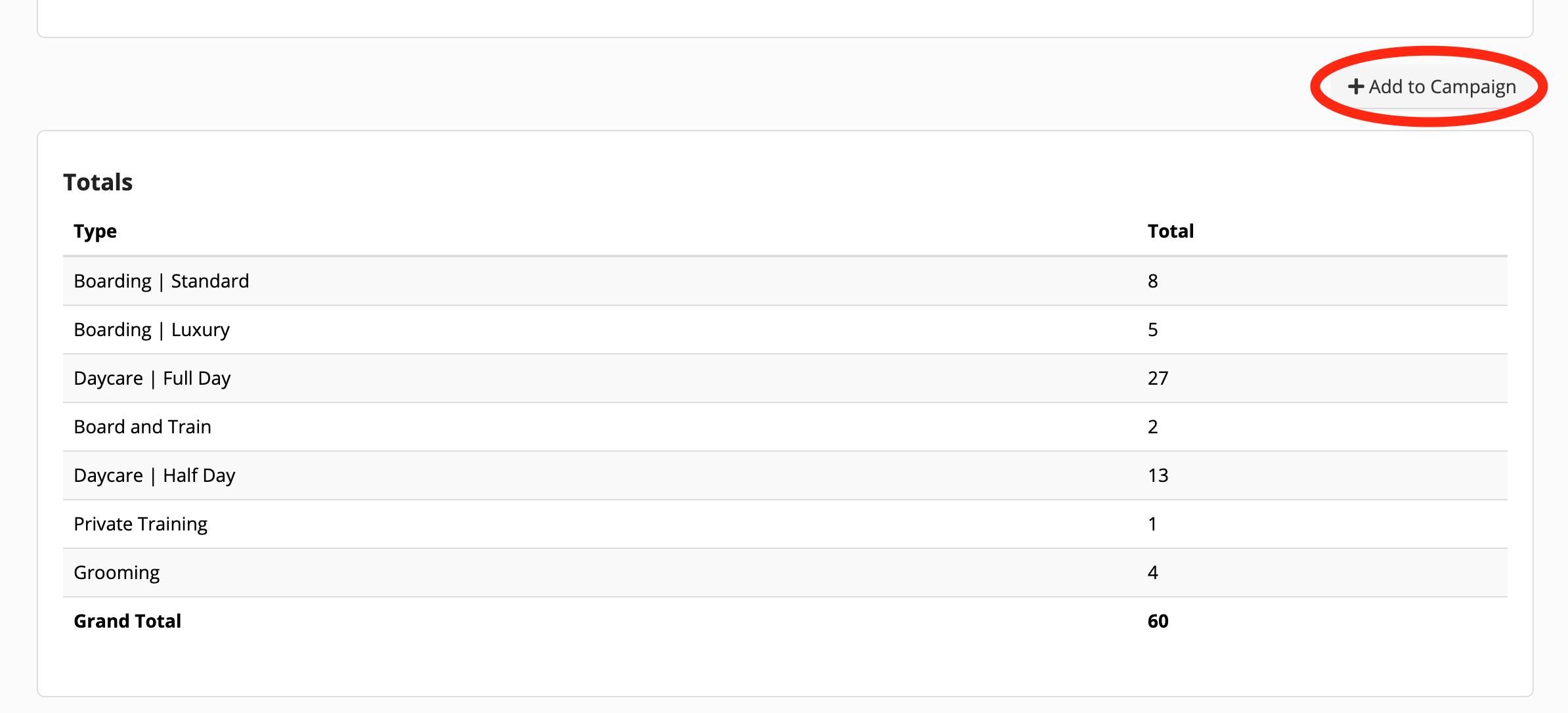Click the total value 8 for Boarding Standard
The image size is (1568, 713).
[1154, 280]
